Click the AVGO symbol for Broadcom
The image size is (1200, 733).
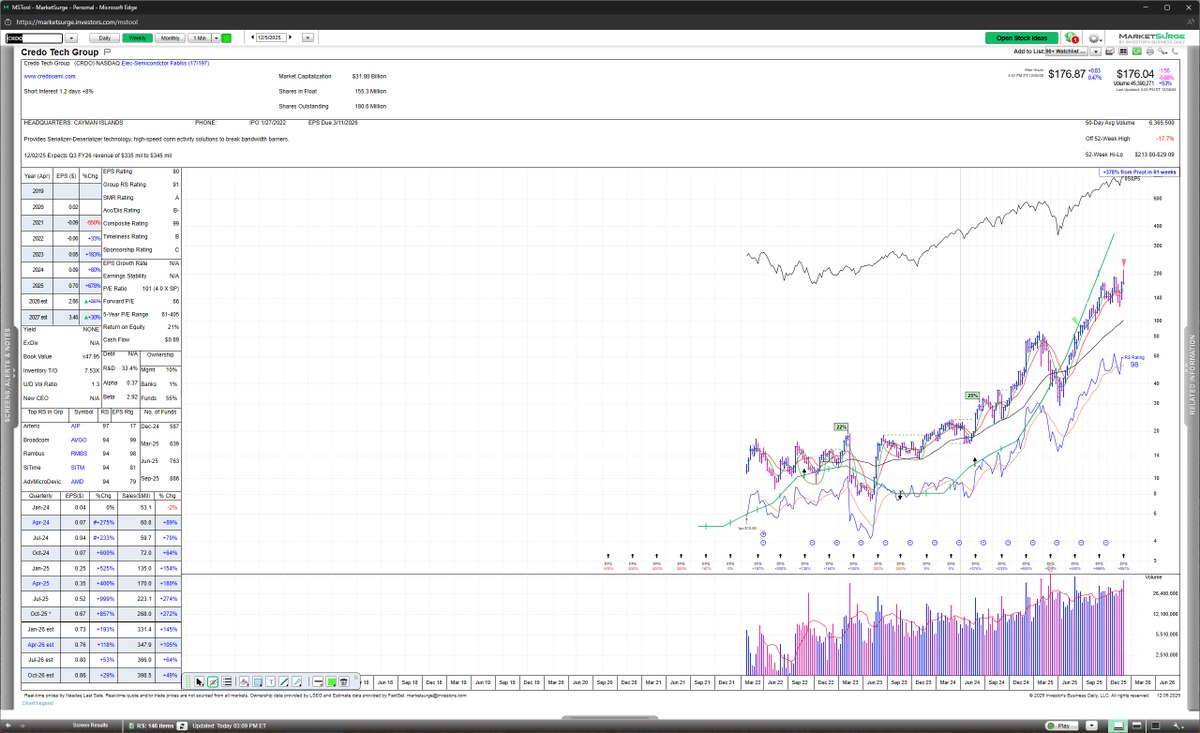click(x=78, y=439)
